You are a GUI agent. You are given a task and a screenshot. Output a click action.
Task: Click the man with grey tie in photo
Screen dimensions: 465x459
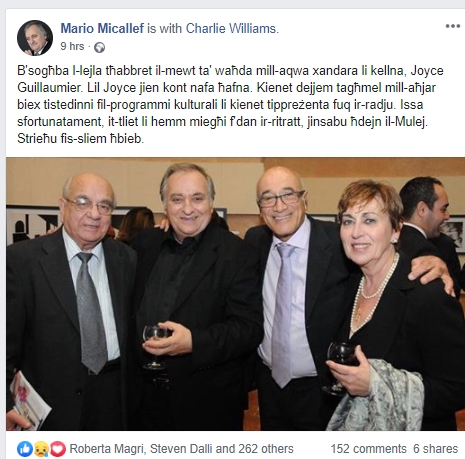click(70, 300)
